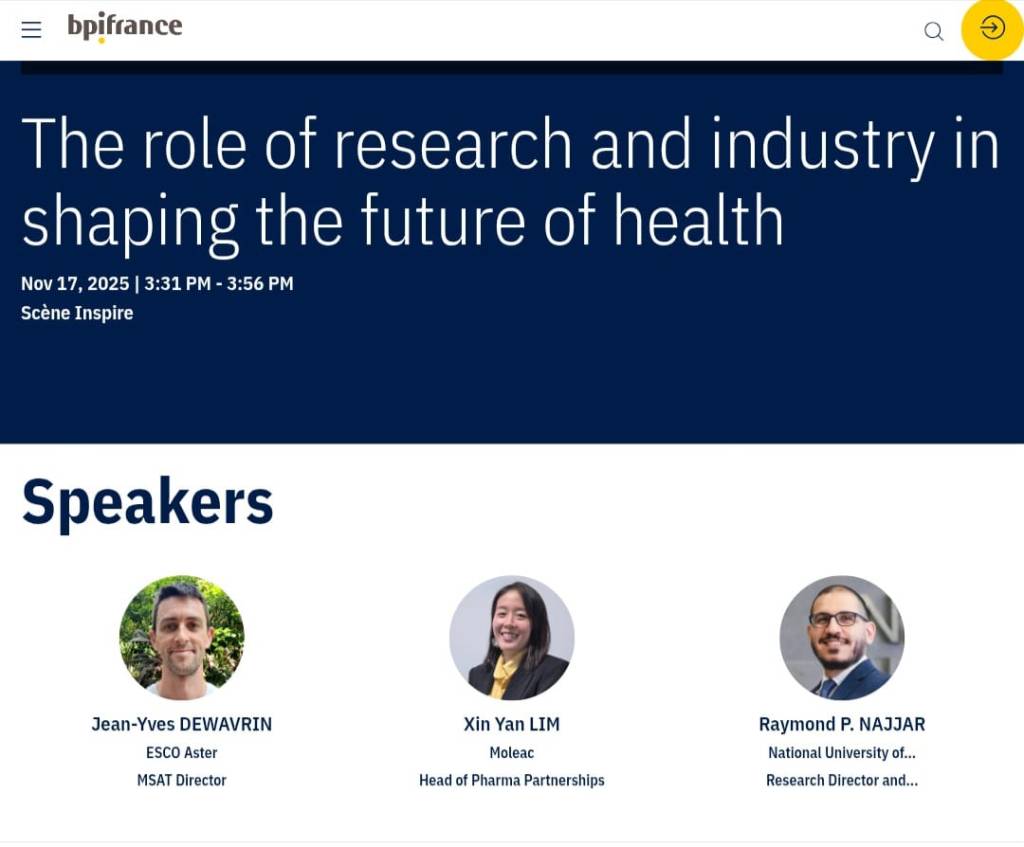The height and width of the screenshot is (847, 1024).
Task: Select Raymond P. NAJJAR's profile photo
Action: point(841,637)
